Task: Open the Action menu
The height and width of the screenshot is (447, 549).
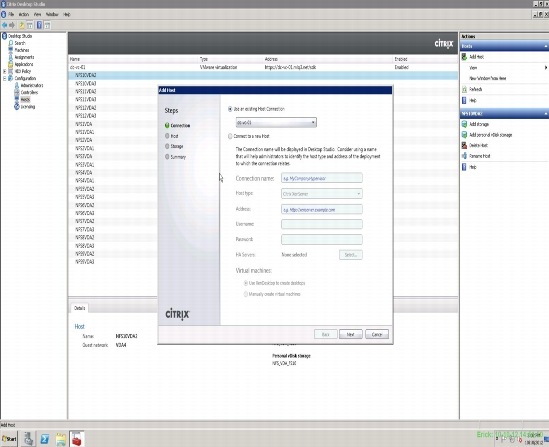Action: [23, 14]
